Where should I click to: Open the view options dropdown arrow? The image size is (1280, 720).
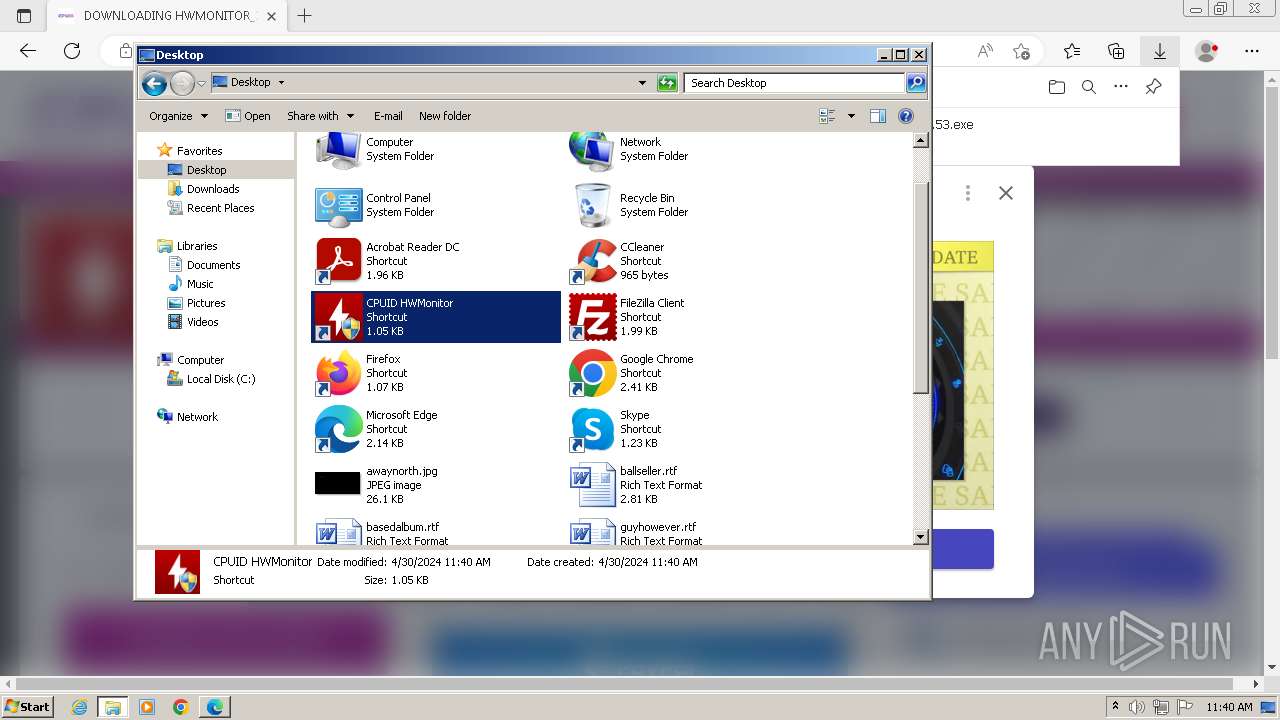851,116
